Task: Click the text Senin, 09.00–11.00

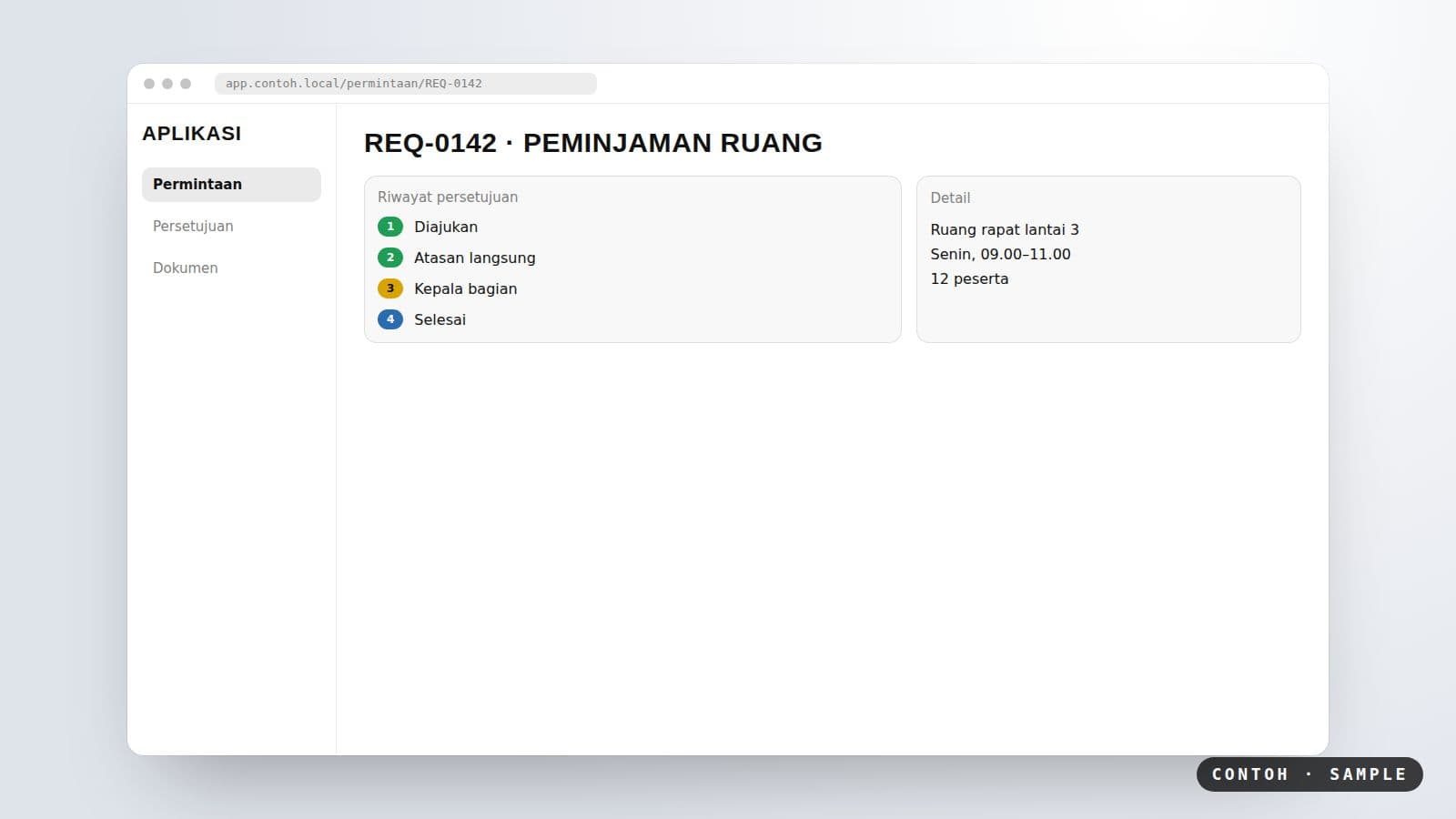Action: tap(1000, 254)
